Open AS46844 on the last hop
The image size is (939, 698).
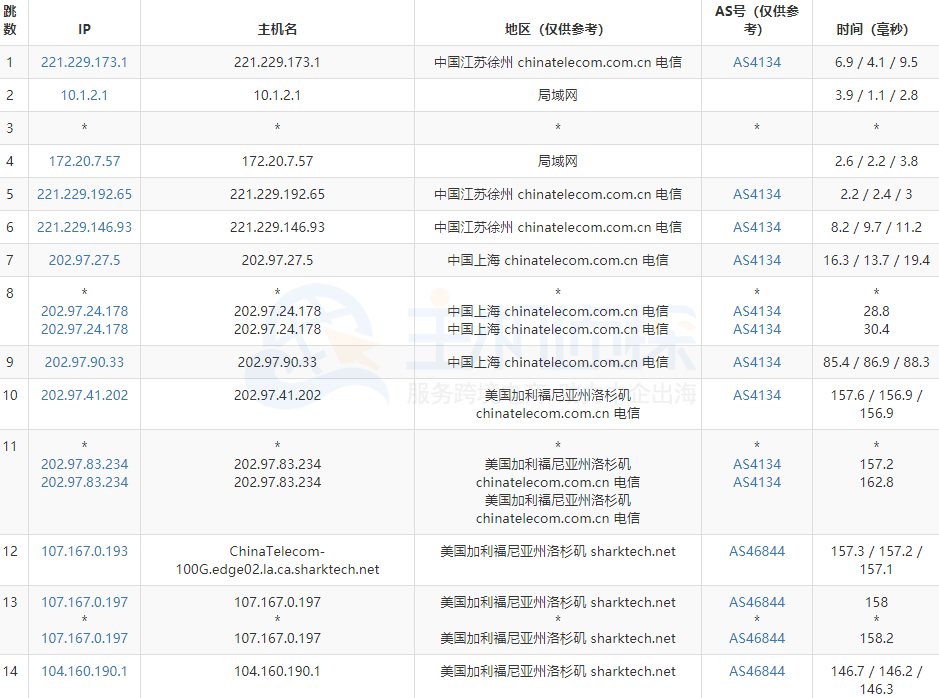755,671
